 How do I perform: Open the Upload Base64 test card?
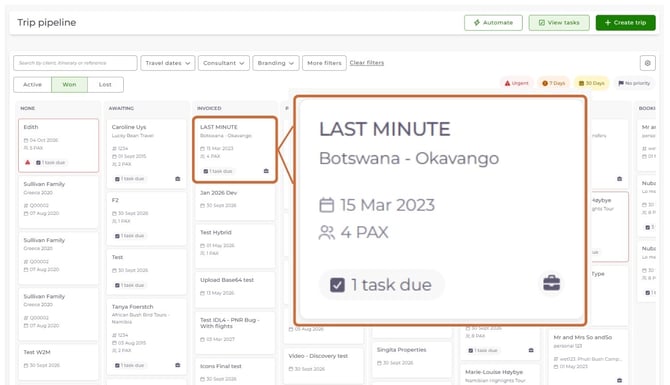click(235, 290)
